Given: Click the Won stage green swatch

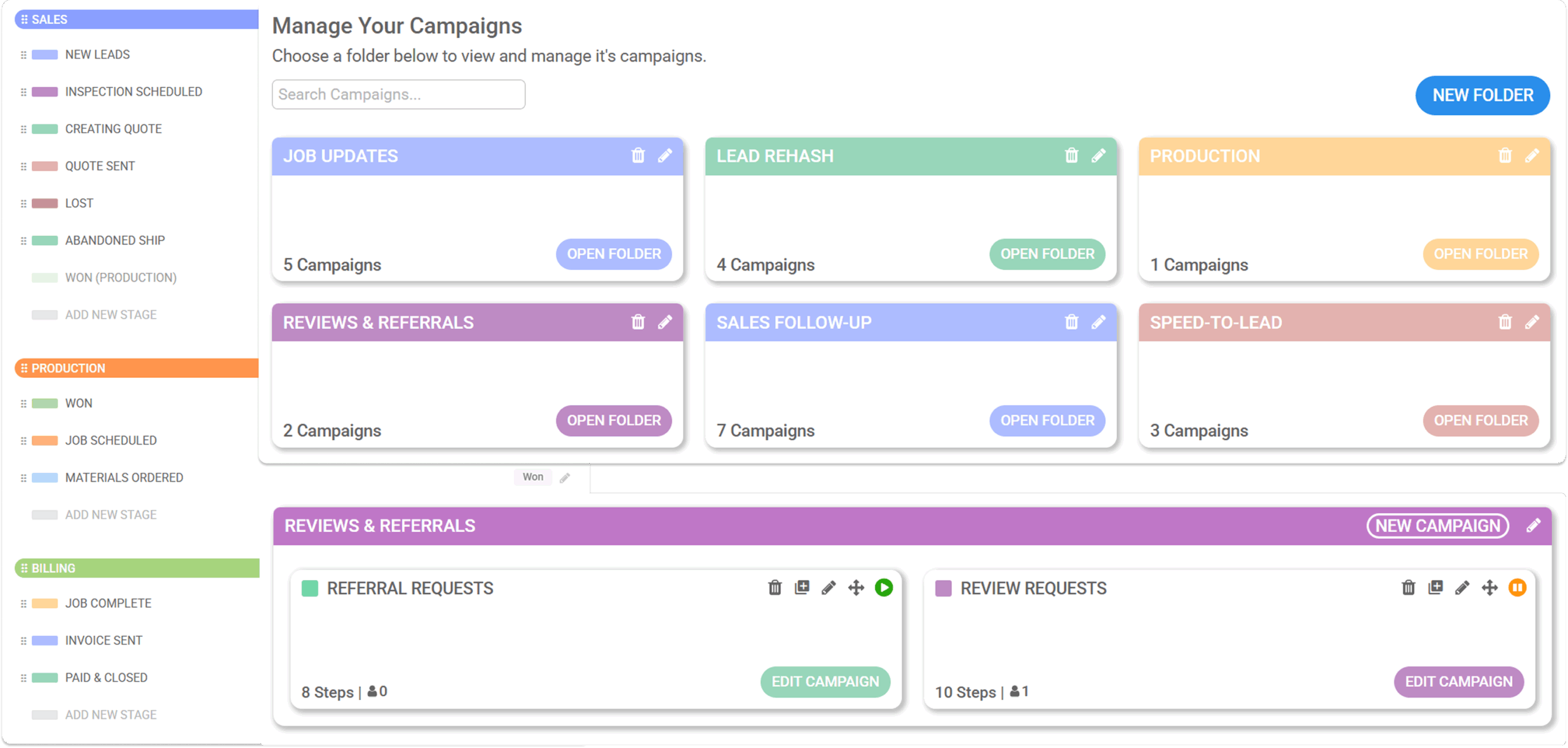Looking at the screenshot, I should coord(45,404).
